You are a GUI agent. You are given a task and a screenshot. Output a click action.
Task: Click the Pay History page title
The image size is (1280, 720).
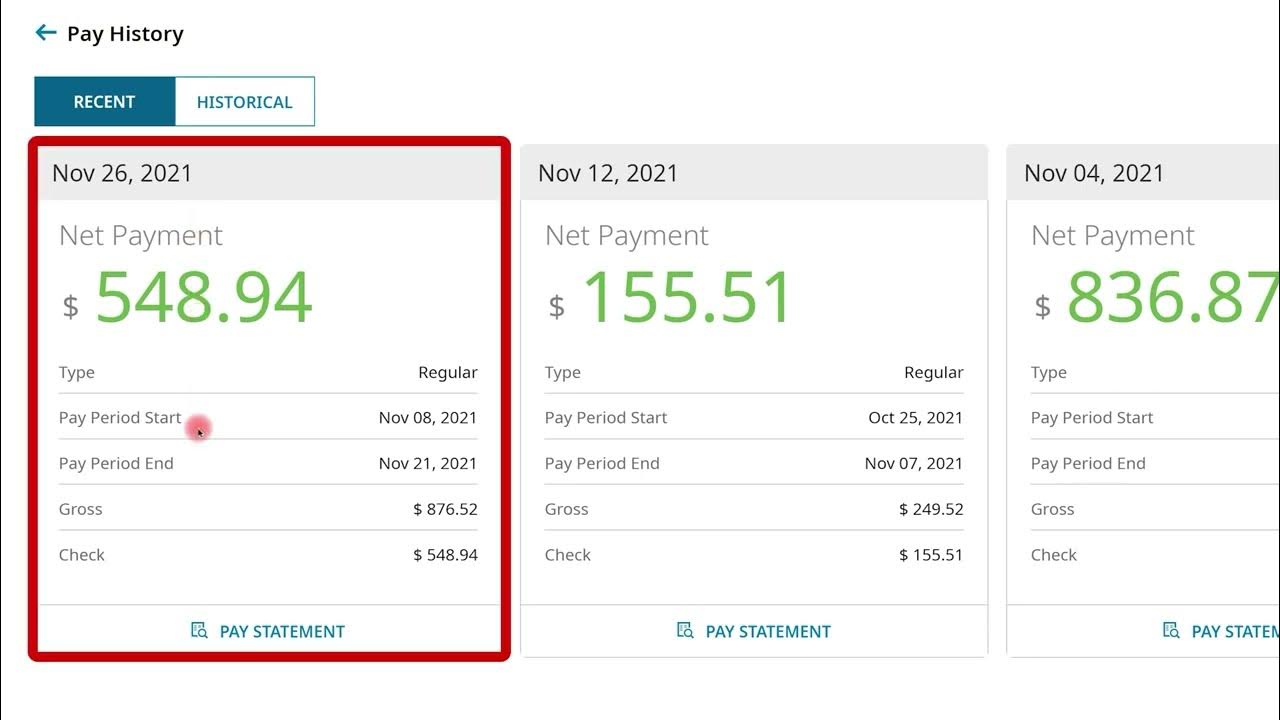125,34
